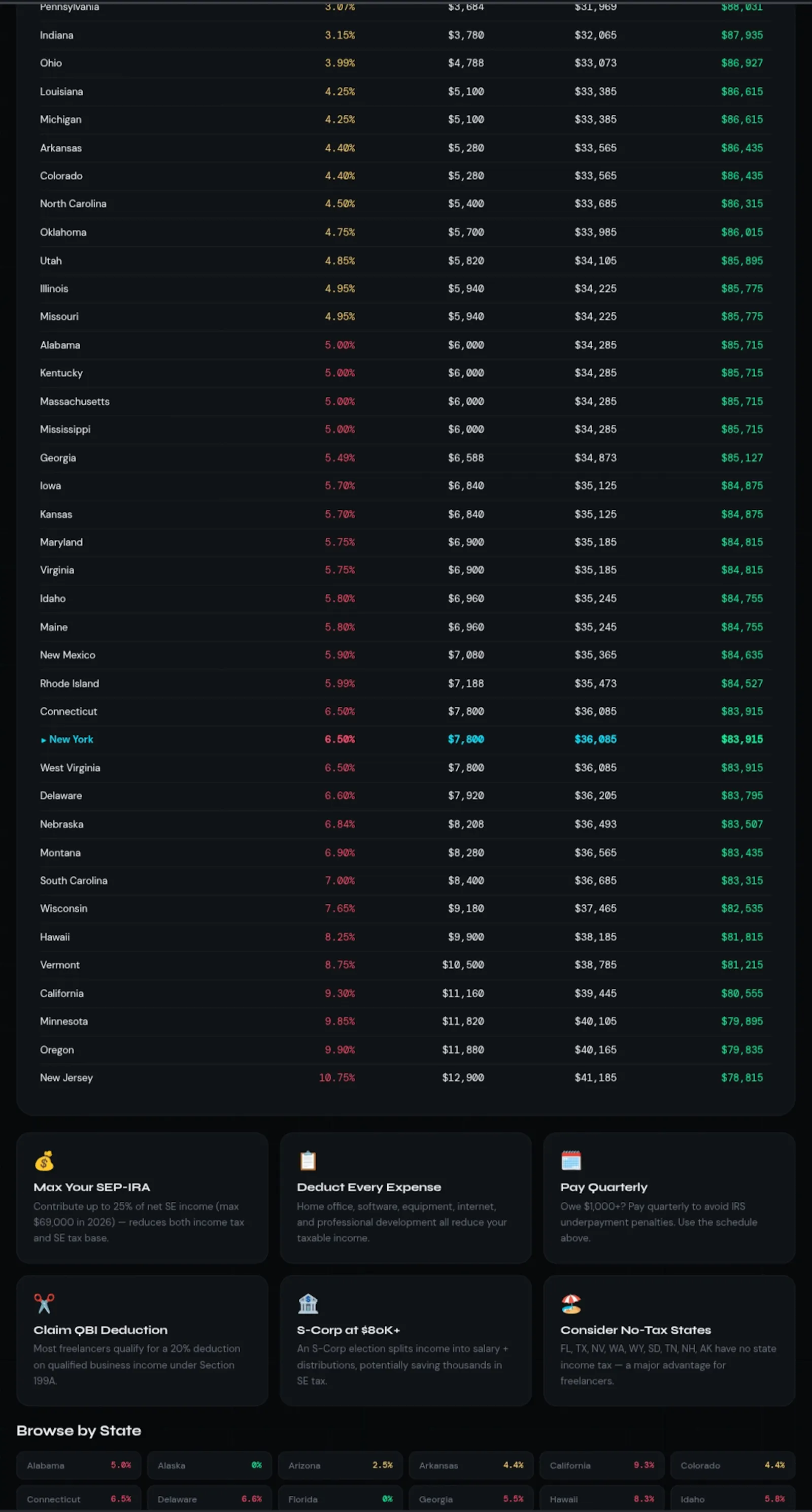Open the Connecticut link in Browse by State
Screen dimensions: 812x1512
point(79,1498)
